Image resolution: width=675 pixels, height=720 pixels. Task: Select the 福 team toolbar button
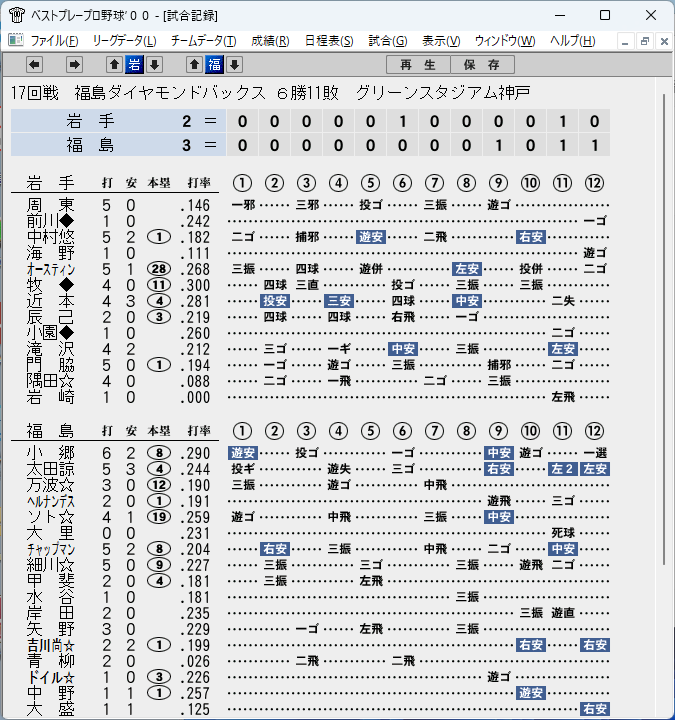click(x=214, y=65)
